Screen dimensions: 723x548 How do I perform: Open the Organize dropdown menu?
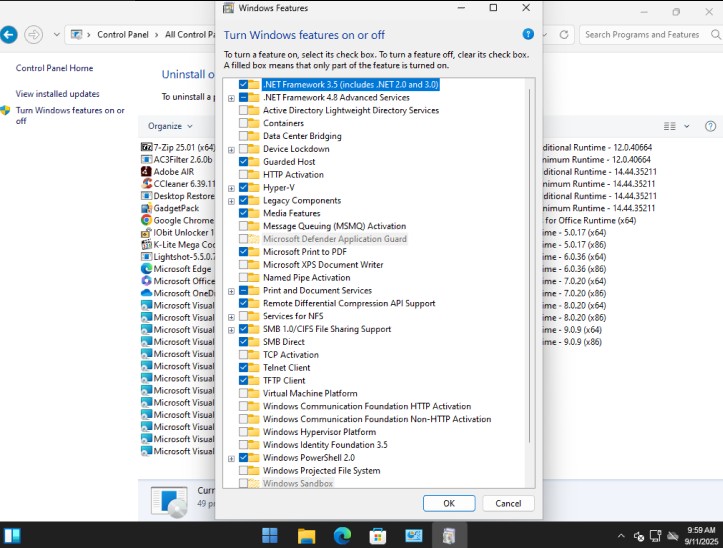(x=170, y=126)
